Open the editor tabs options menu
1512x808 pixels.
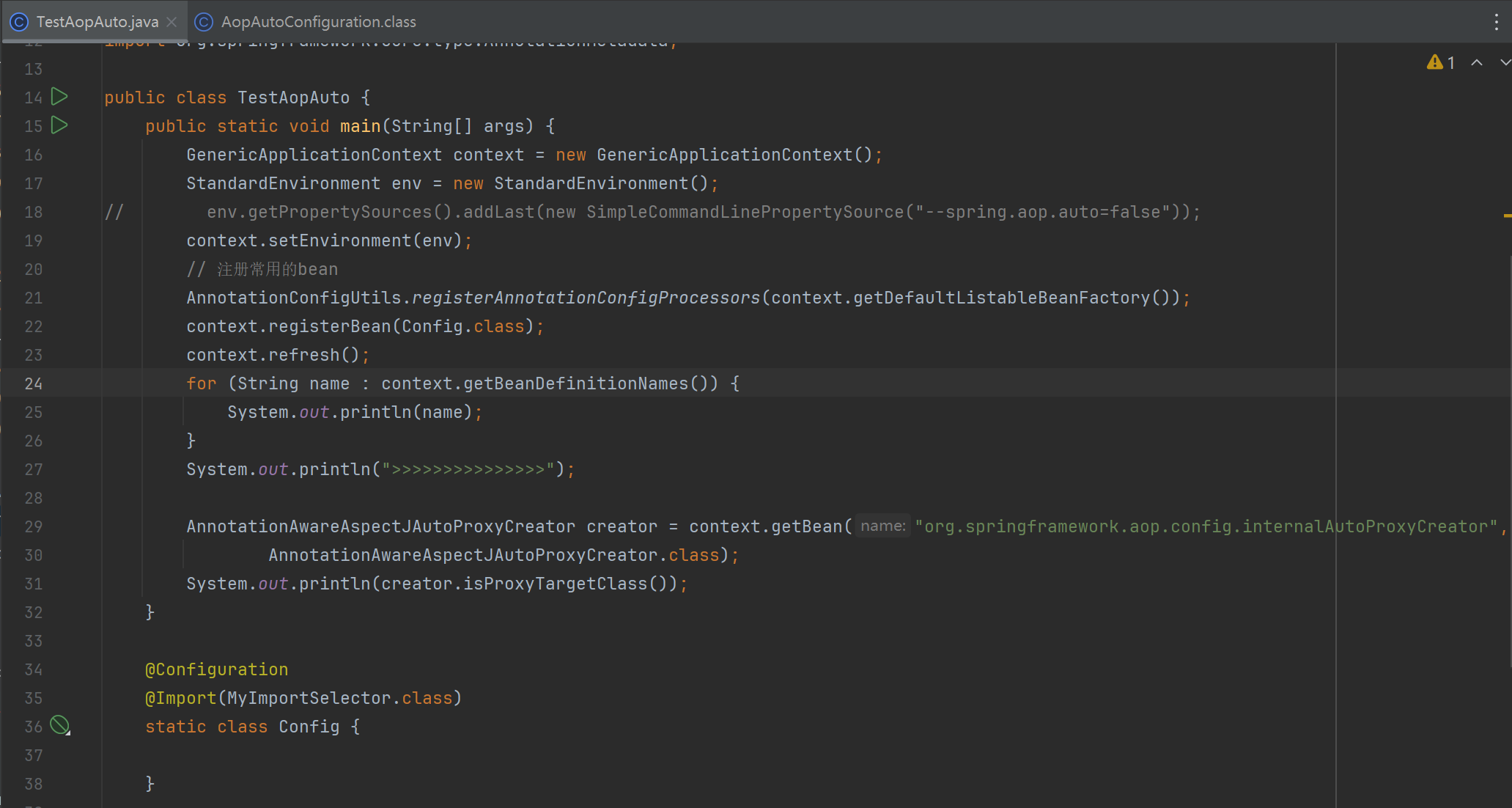point(1496,22)
